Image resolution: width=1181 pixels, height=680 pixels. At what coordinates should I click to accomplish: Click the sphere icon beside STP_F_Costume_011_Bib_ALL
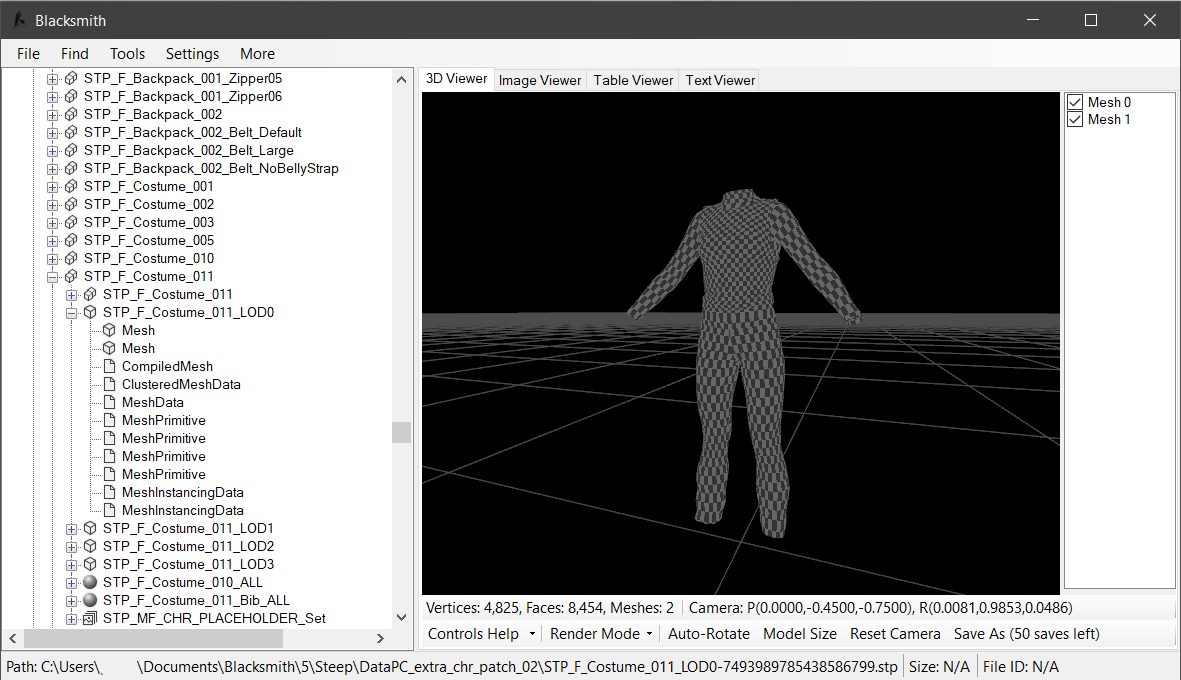(x=90, y=600)
